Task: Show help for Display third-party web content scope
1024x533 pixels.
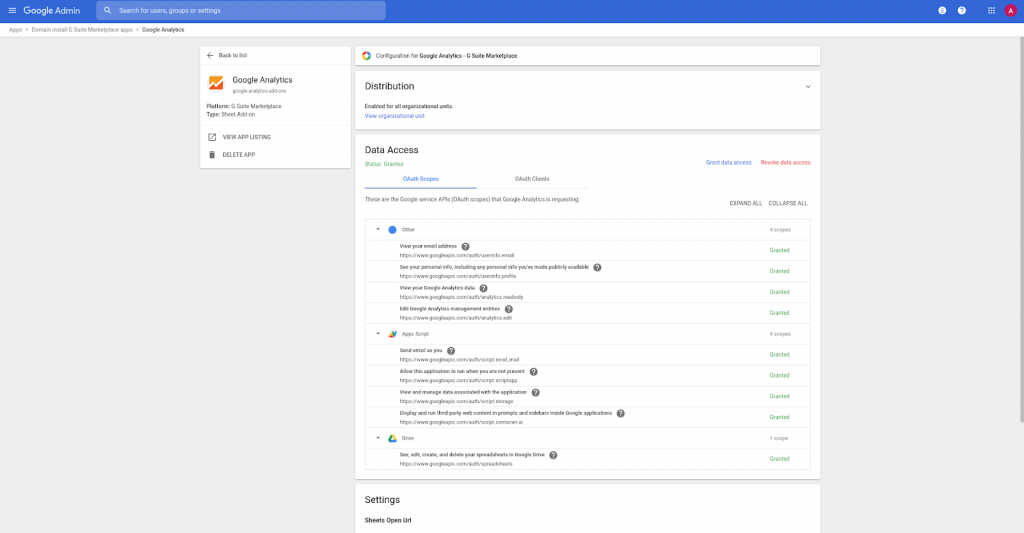Action: [x=620, y=413]
